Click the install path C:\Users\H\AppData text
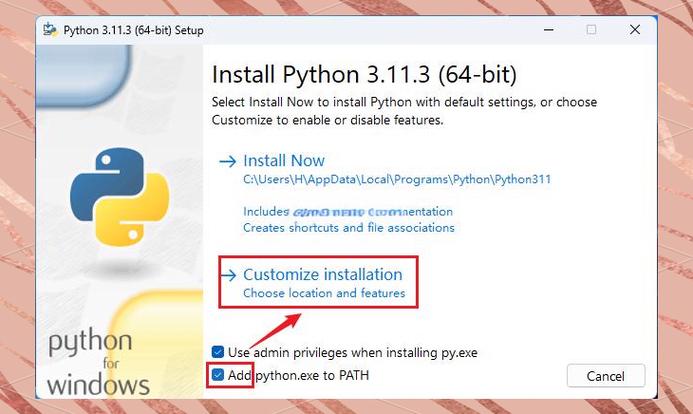This screenshot has width=693, height=414. click(x=397, y=179)
